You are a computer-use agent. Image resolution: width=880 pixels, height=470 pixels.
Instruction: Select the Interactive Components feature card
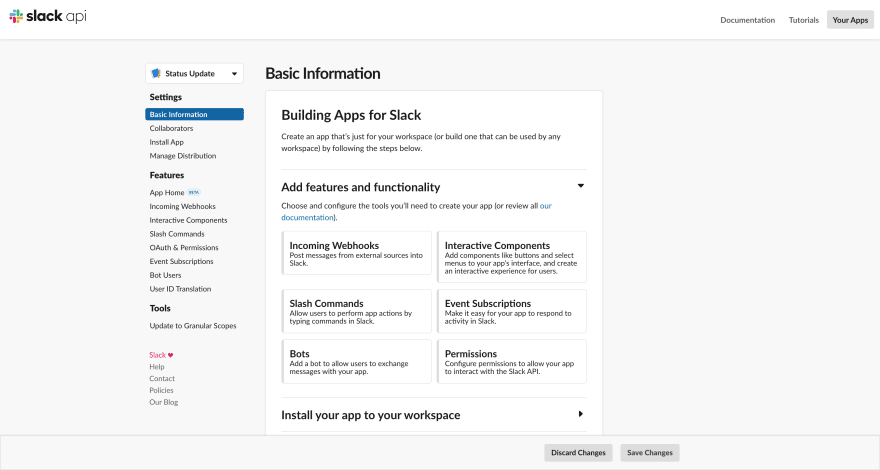[x=511, y=257]
